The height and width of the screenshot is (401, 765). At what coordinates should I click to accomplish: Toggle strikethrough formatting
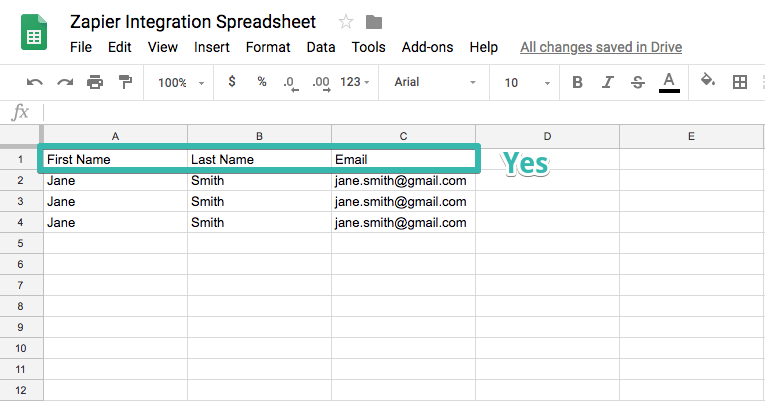point(638,82)
